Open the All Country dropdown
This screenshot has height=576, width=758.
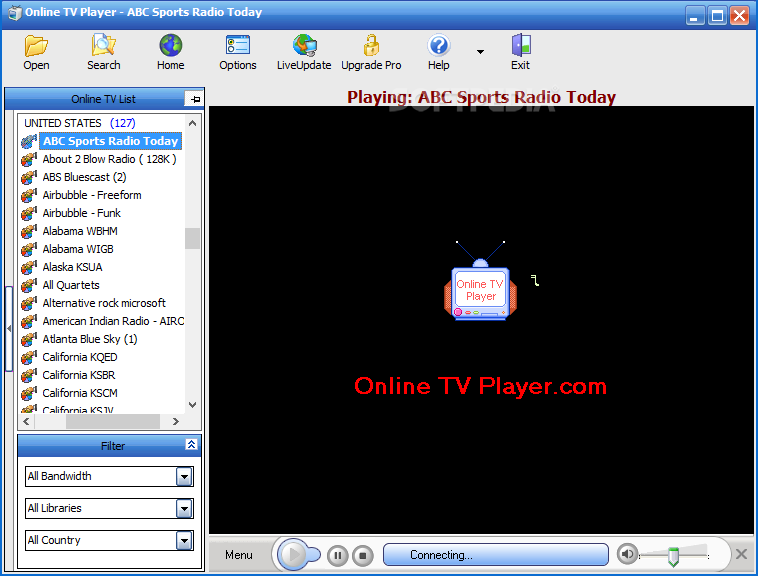[184, 540]
